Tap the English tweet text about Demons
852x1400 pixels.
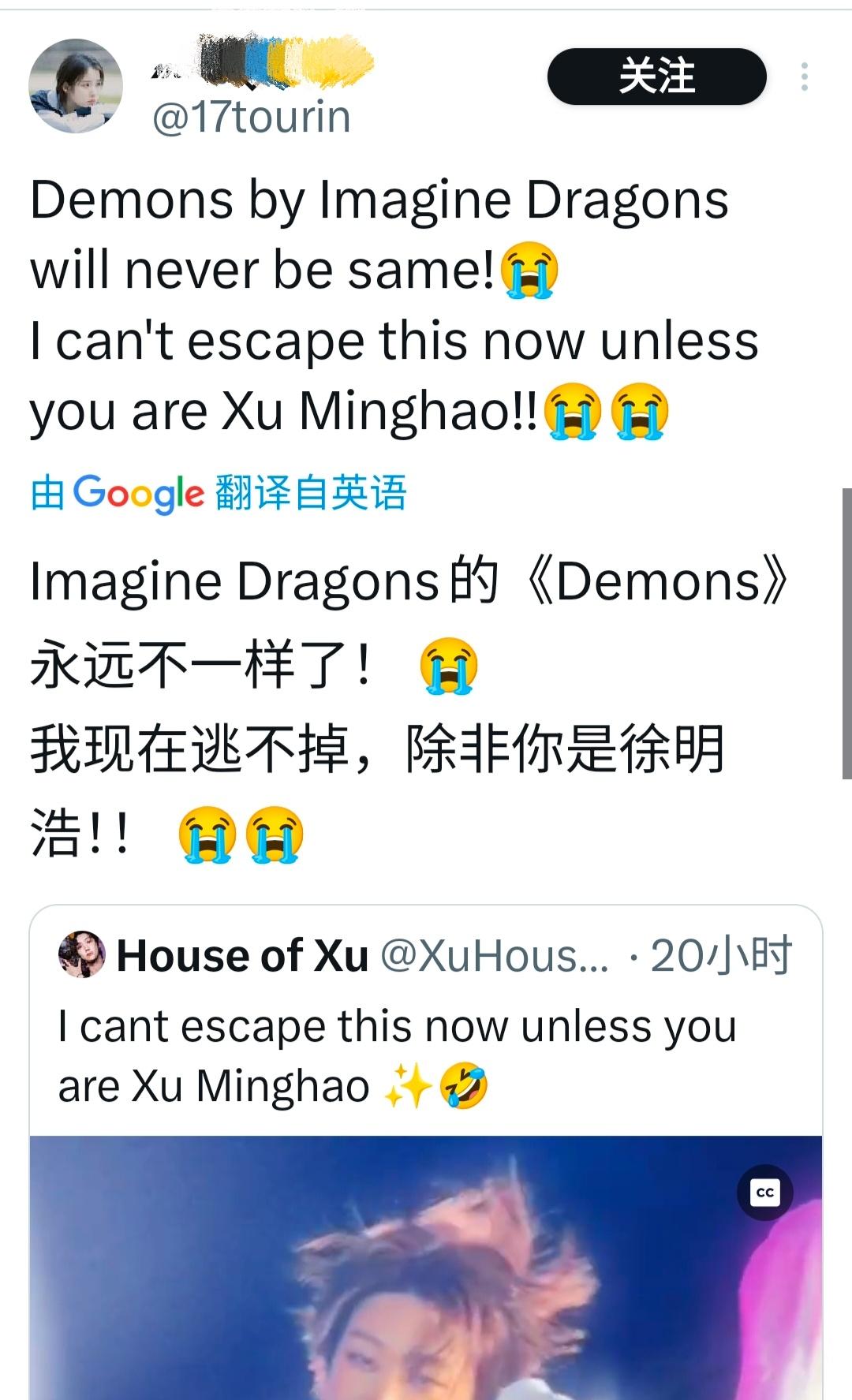[x=394, y=305]
